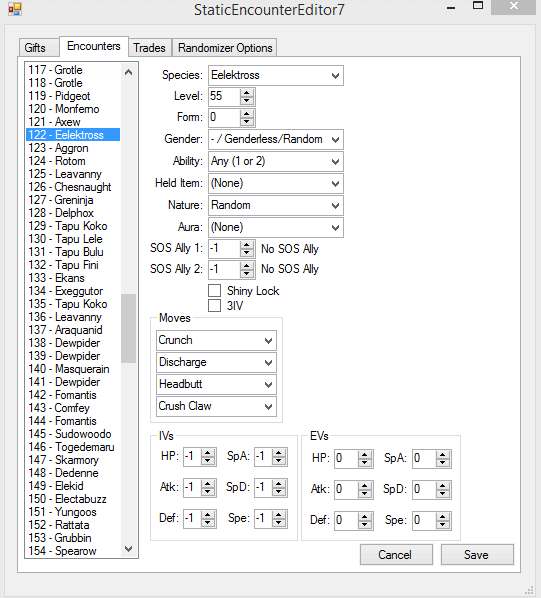
Task: Open the Species dropdown showing Eelektross
Action: point(276,76)
